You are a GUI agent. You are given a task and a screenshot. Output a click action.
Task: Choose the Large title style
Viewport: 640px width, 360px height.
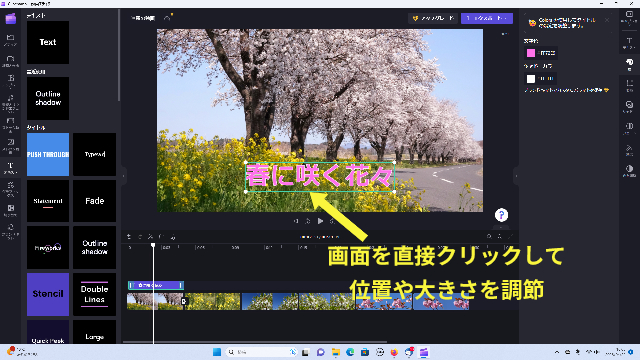(94, 332)
